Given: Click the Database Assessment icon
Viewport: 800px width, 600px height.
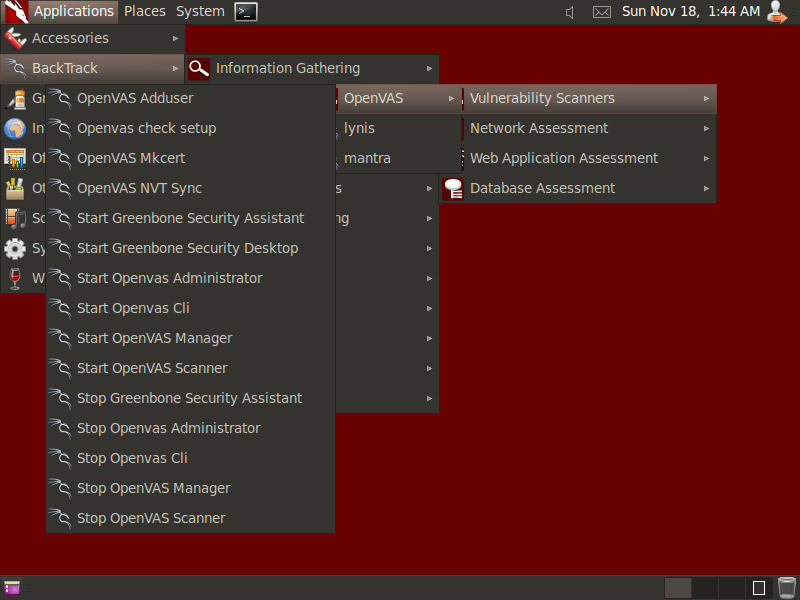Looking at the screenshot, I should (x=453, y=188).
